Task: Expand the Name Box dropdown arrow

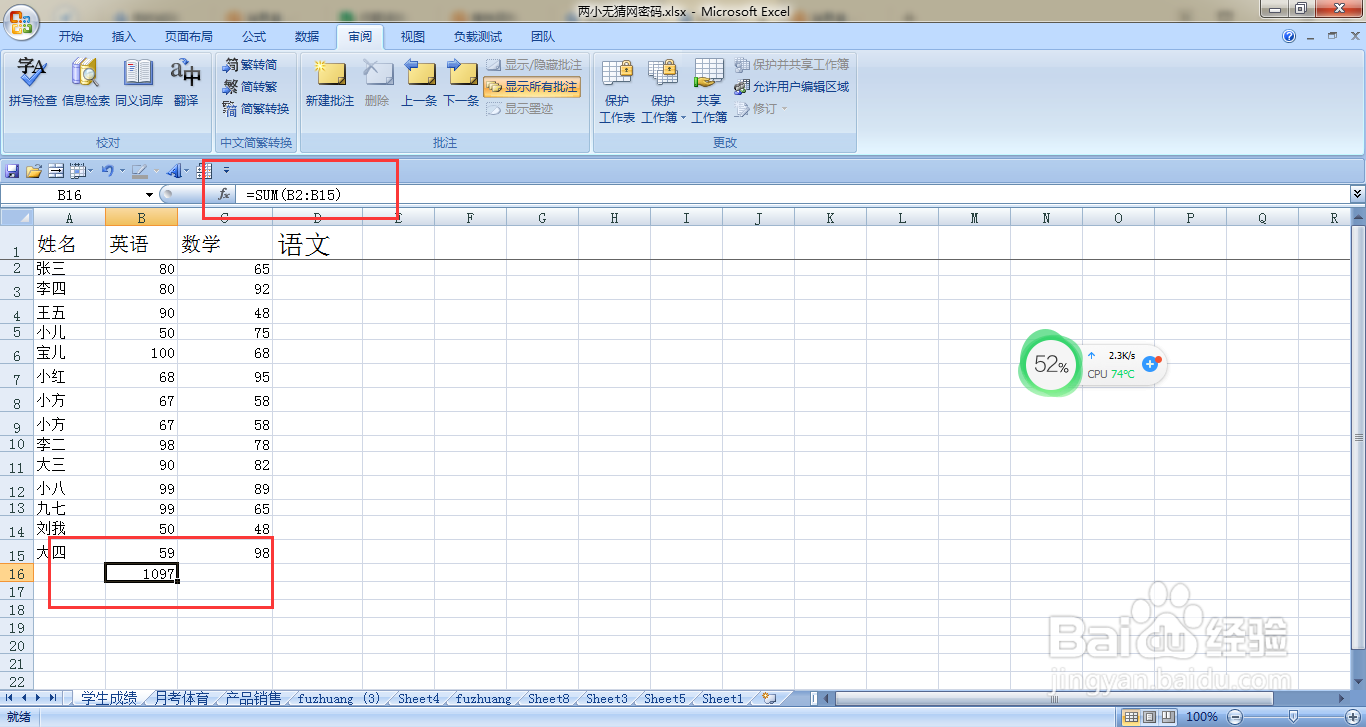Action: point(150,195)
